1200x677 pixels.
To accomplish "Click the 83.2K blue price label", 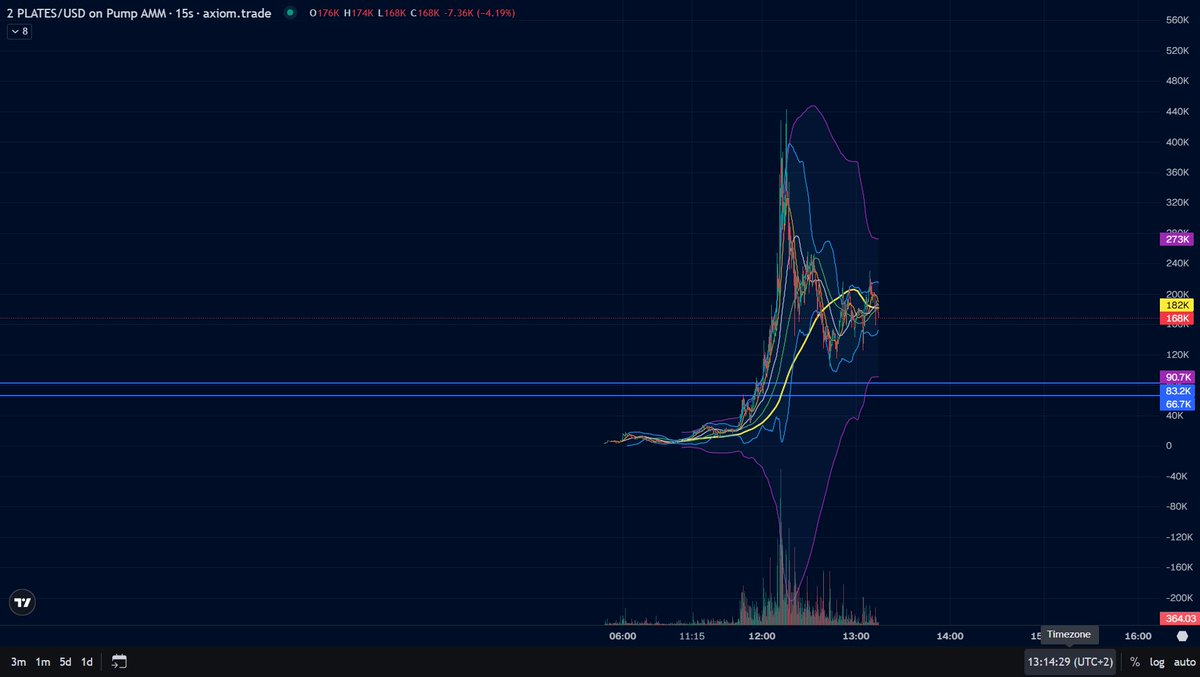I will pos(1176,390).
